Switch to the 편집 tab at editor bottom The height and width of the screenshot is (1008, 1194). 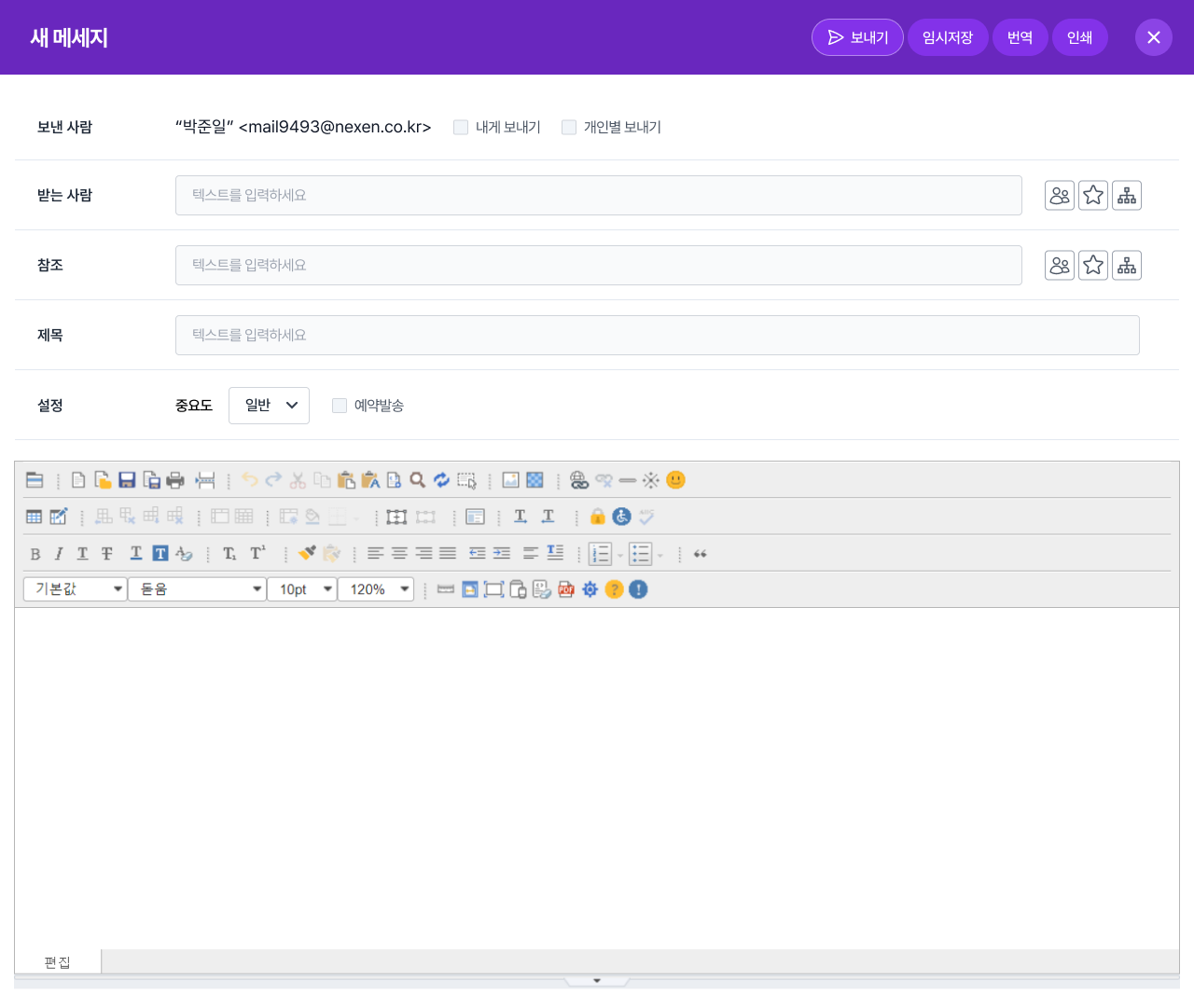coord(58,962)
